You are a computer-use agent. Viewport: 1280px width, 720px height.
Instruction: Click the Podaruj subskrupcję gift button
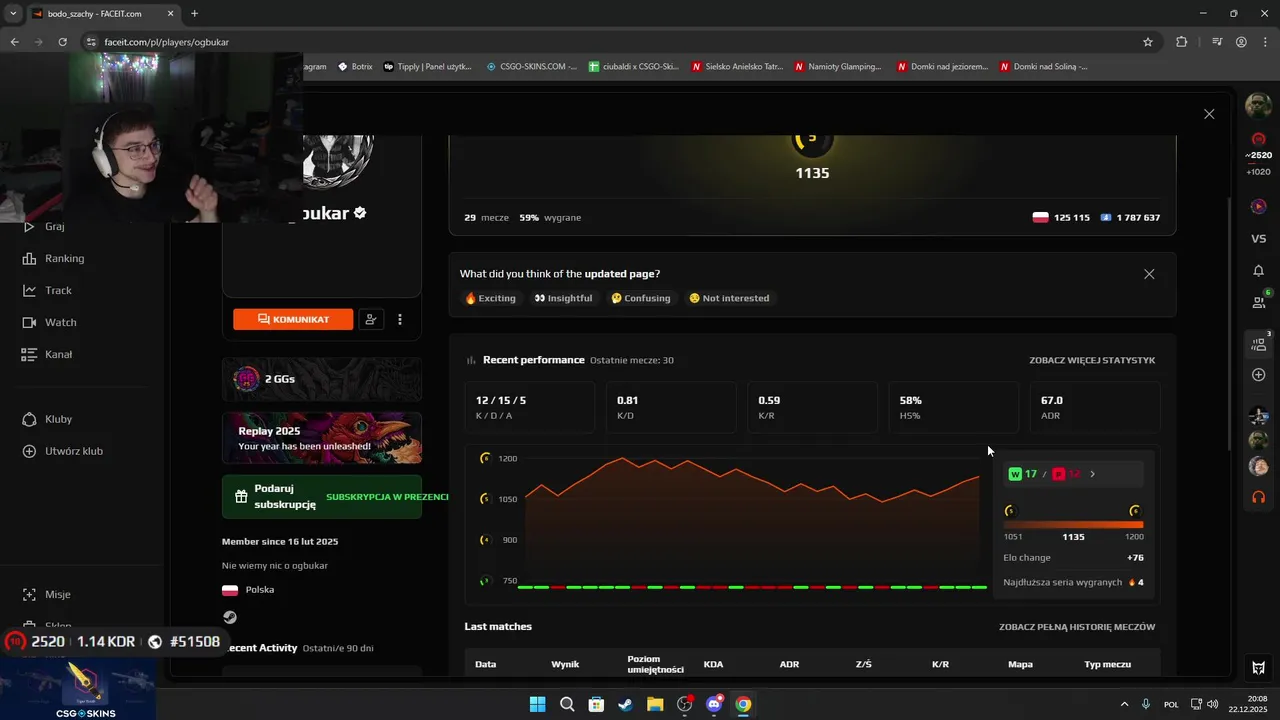click(x=321, y=497)
